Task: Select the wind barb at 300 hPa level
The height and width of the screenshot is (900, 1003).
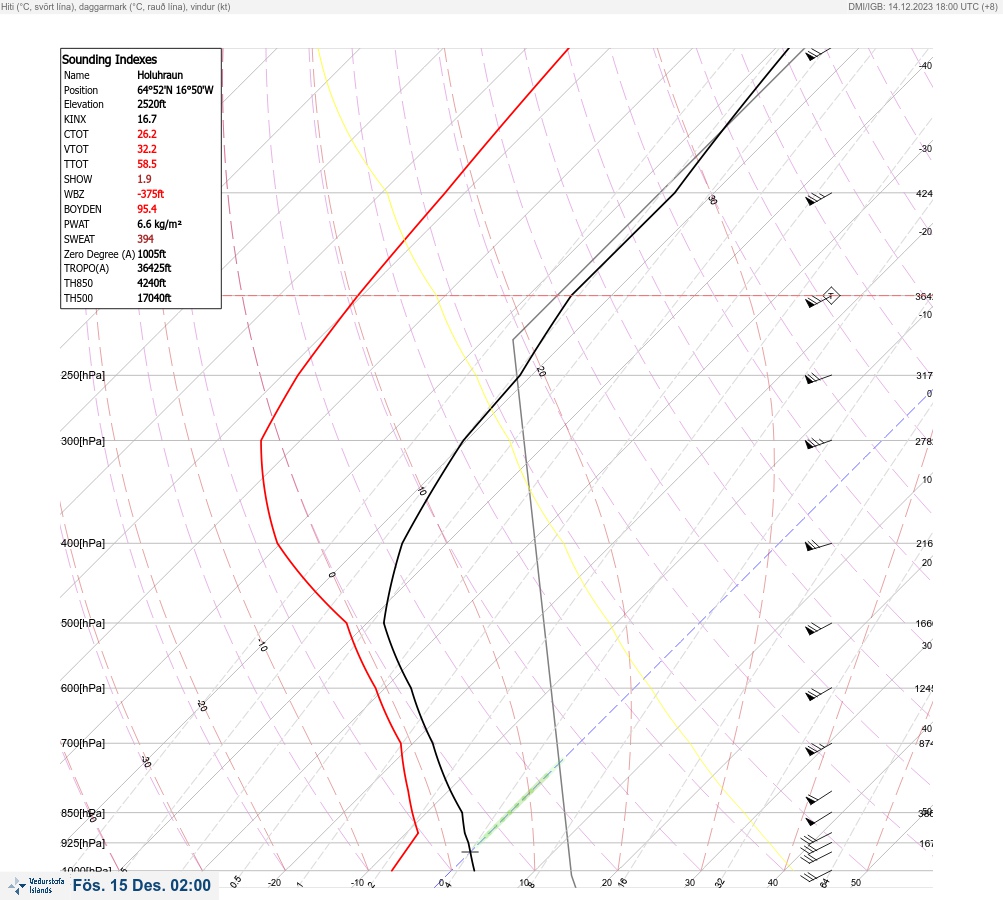Action: (x=818, y=443)
